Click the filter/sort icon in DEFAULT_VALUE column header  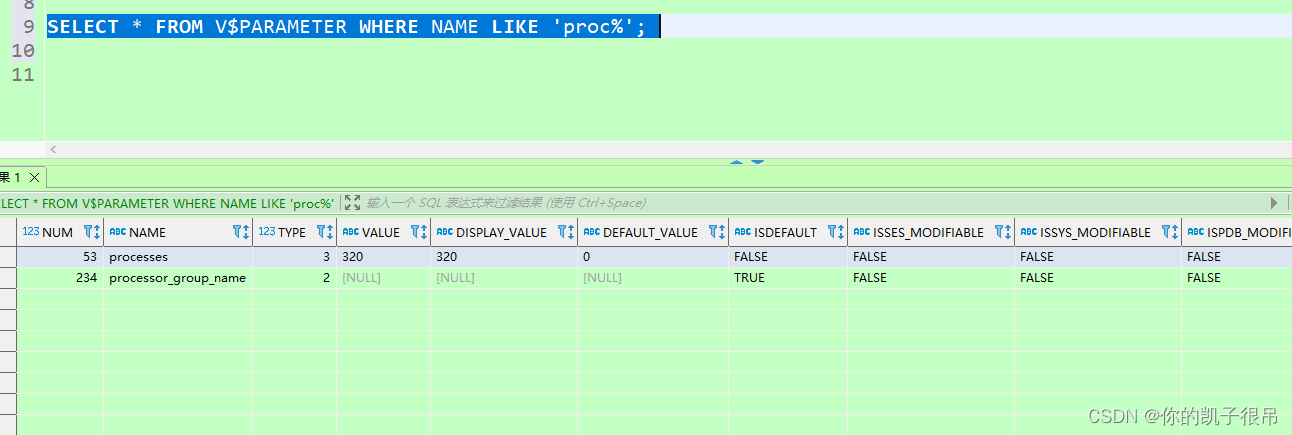(x=717, y=232)
